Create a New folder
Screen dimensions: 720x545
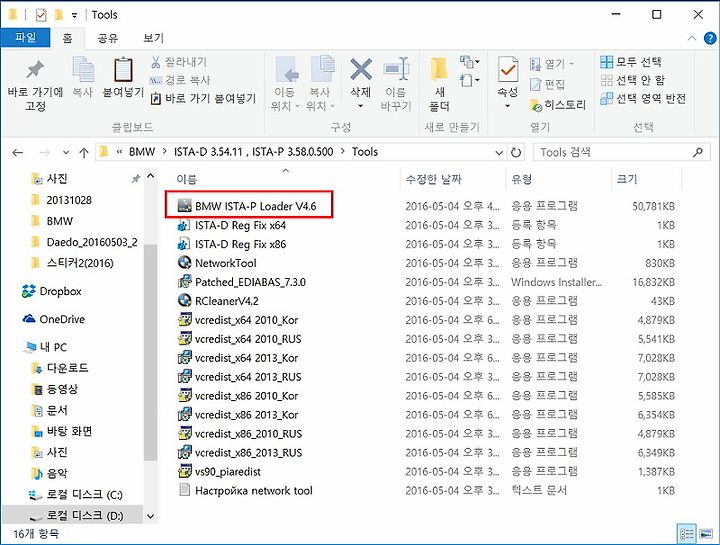439,84
